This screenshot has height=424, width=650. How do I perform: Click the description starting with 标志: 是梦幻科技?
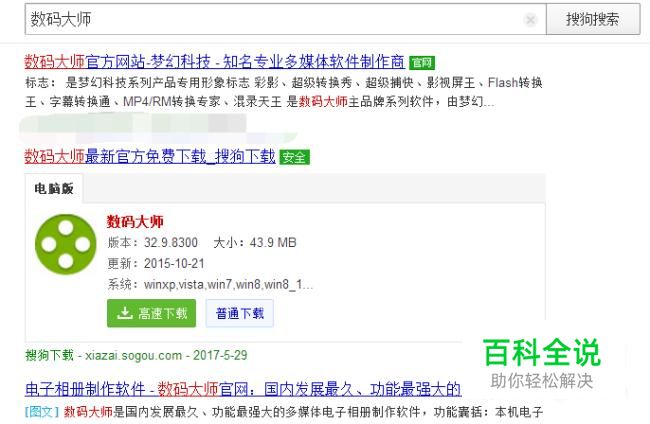point(284,92)
